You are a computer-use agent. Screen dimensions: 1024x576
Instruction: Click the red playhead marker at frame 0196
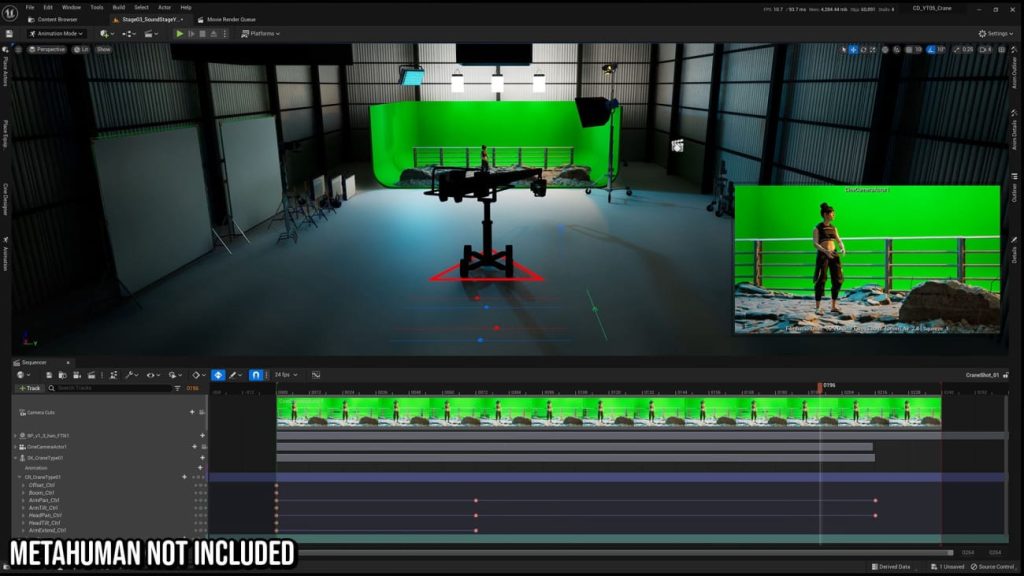[x=820, y=386]
